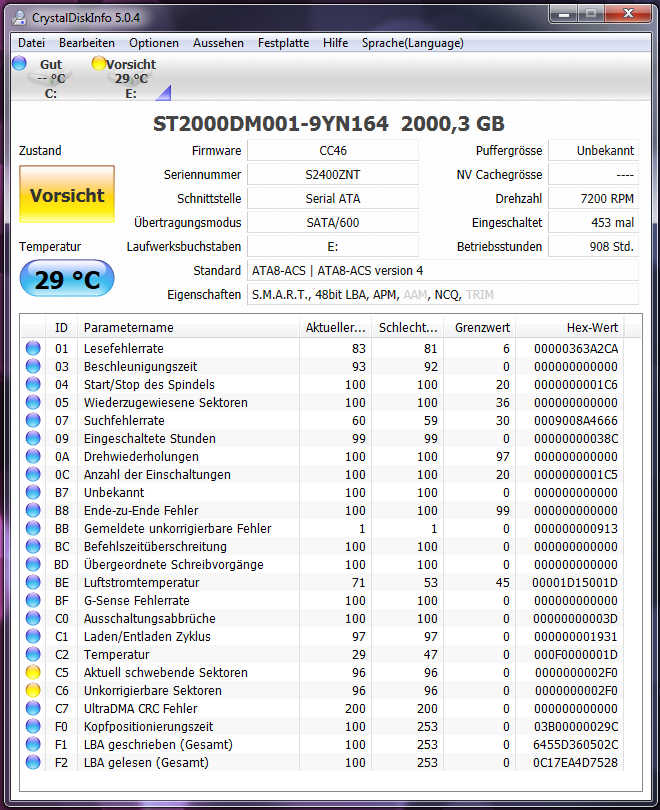The width and height of the screenshot is (660, 810).
Task: Click the CrystalDiskInfo title bar icon
Action: 19,18
